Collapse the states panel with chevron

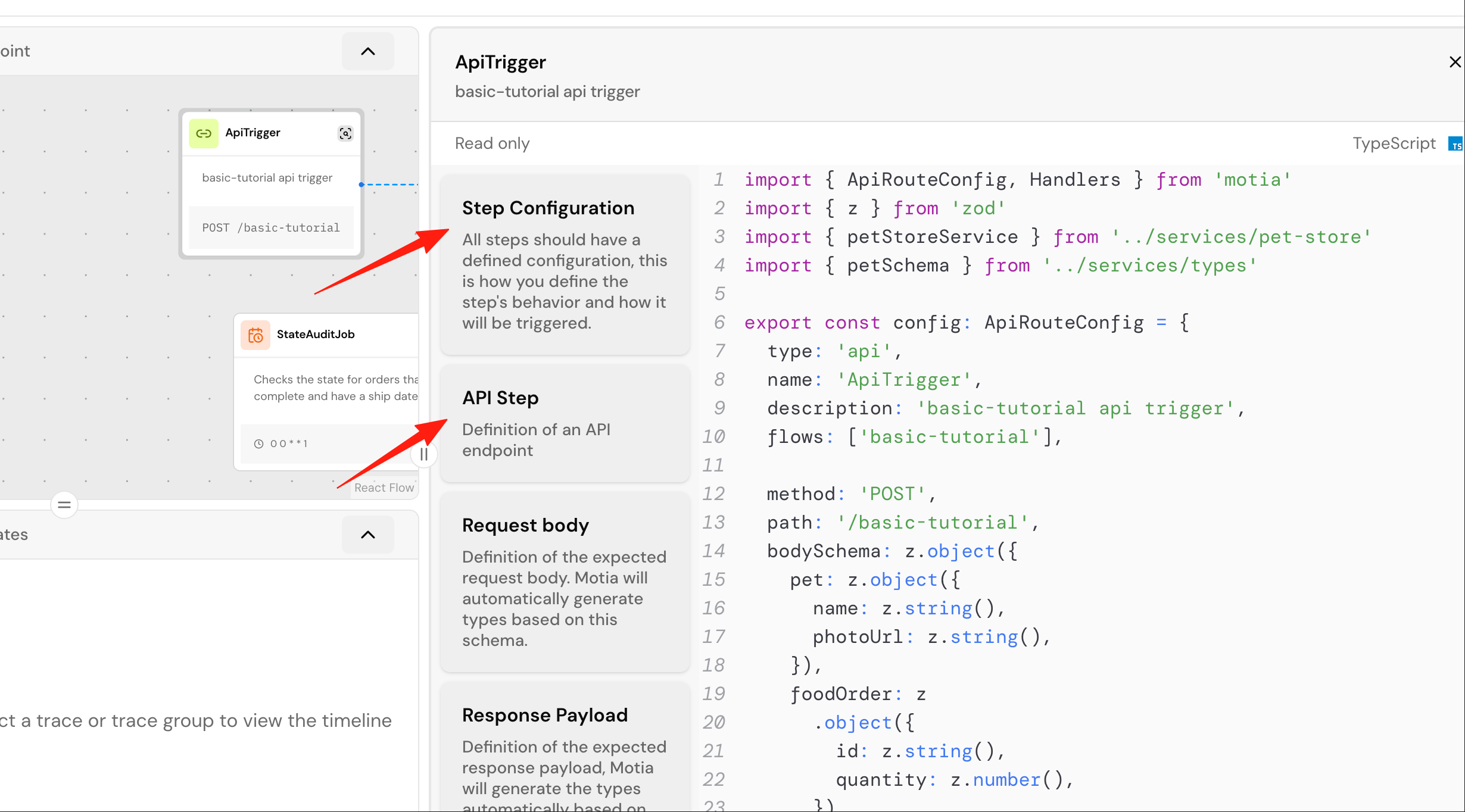click(x=368, y=535)
